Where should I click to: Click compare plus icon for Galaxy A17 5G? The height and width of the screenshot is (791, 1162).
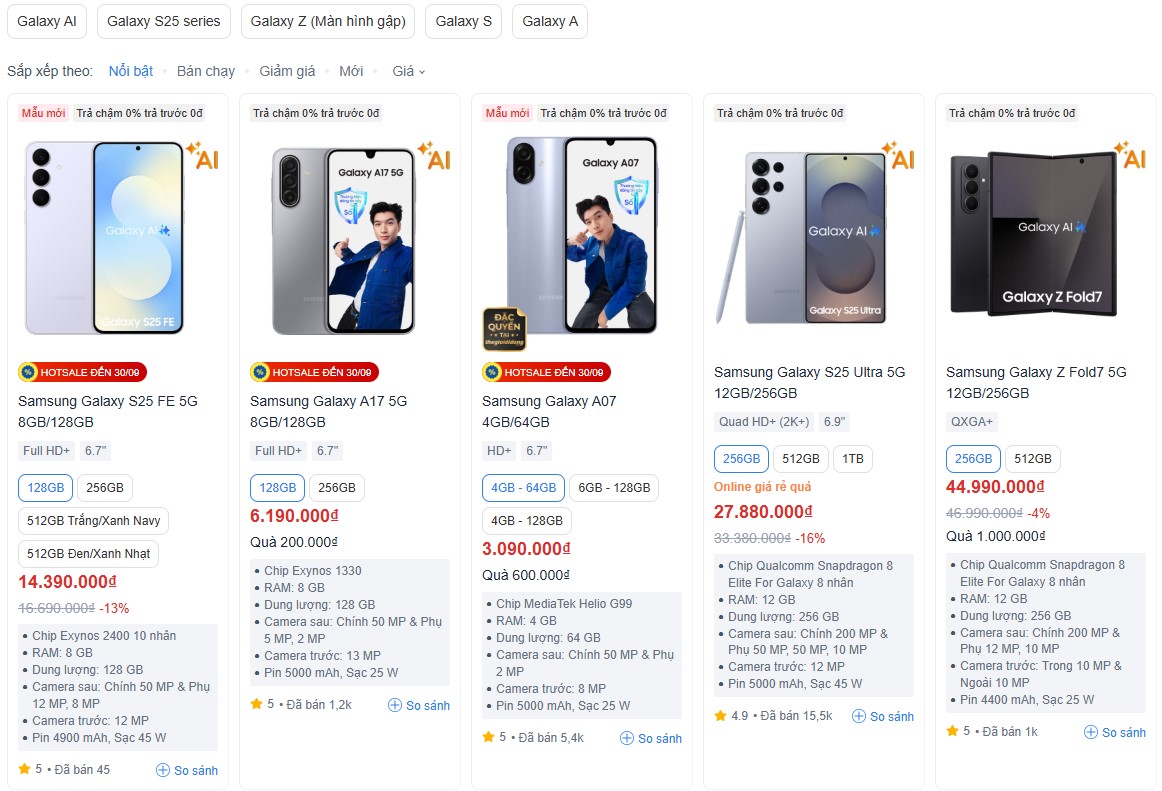[x=395, y=705]
